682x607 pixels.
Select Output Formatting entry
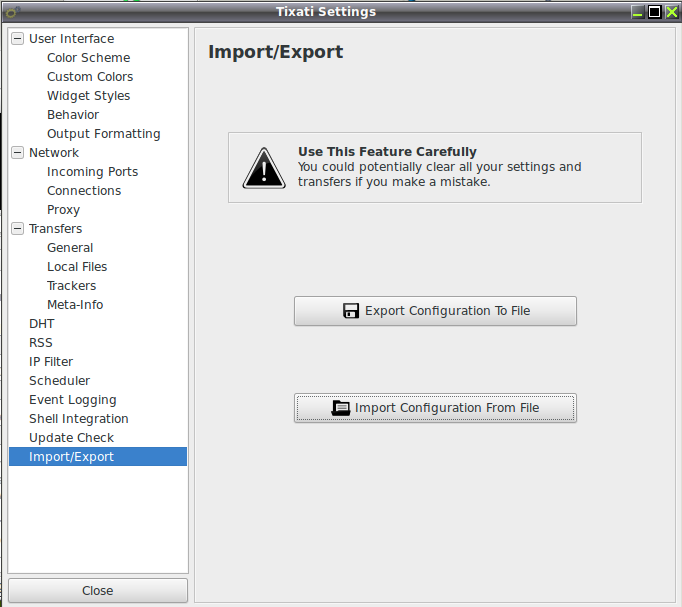tap(104, 134)
